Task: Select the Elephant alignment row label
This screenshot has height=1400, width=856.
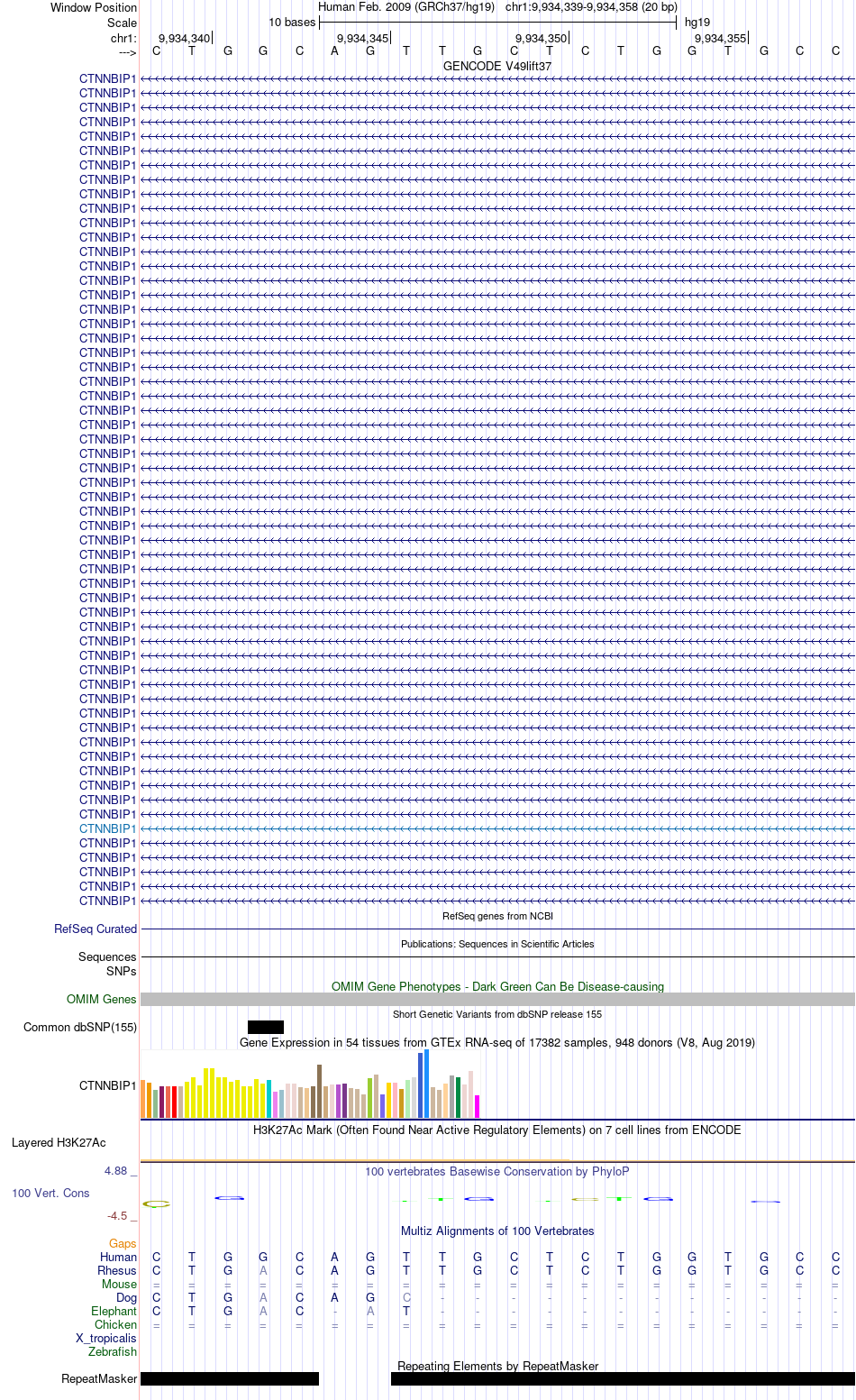Action: tap(114, 1311)
